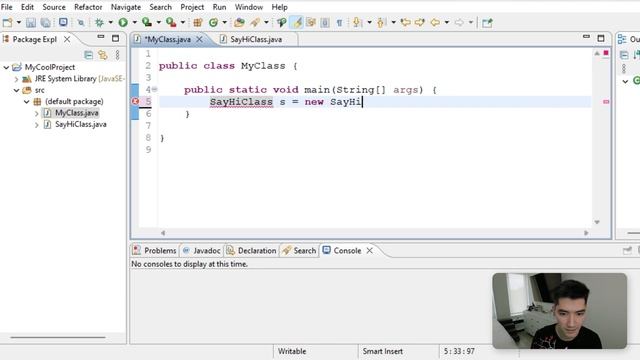The image size is (640, 360).
Task: Run the program with green play icon
Action: tap(123, 22)
